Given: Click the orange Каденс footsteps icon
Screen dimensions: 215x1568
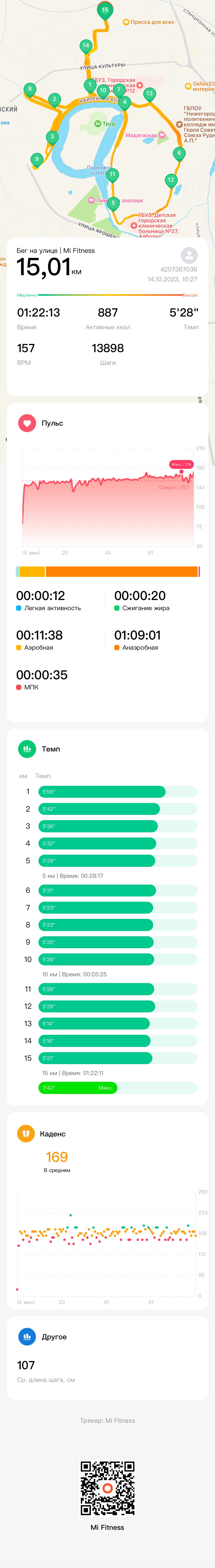Looking at the screenshot, I should tap(26, 1134).
